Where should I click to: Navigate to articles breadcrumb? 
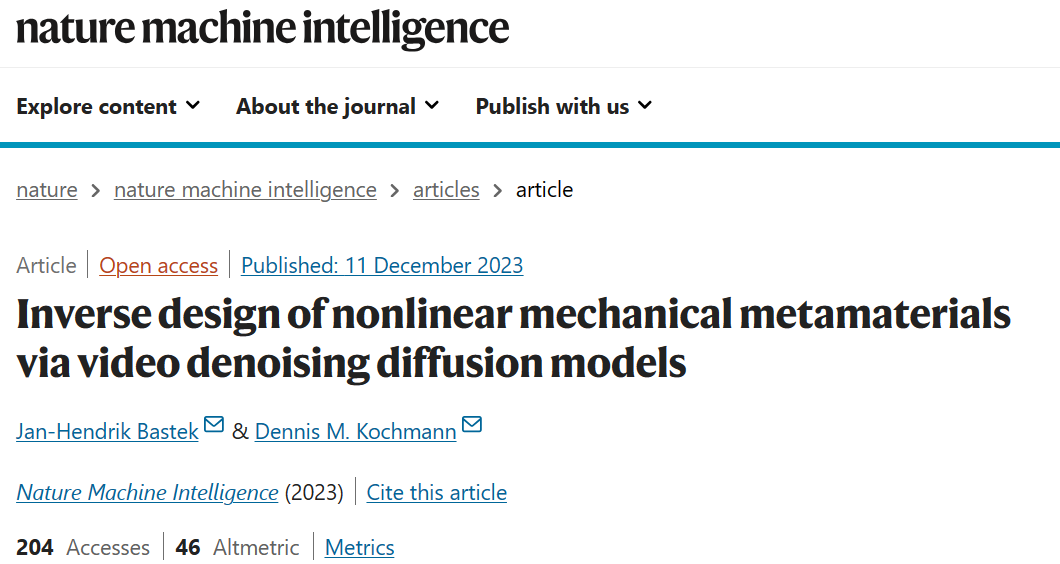pos(446,190)
